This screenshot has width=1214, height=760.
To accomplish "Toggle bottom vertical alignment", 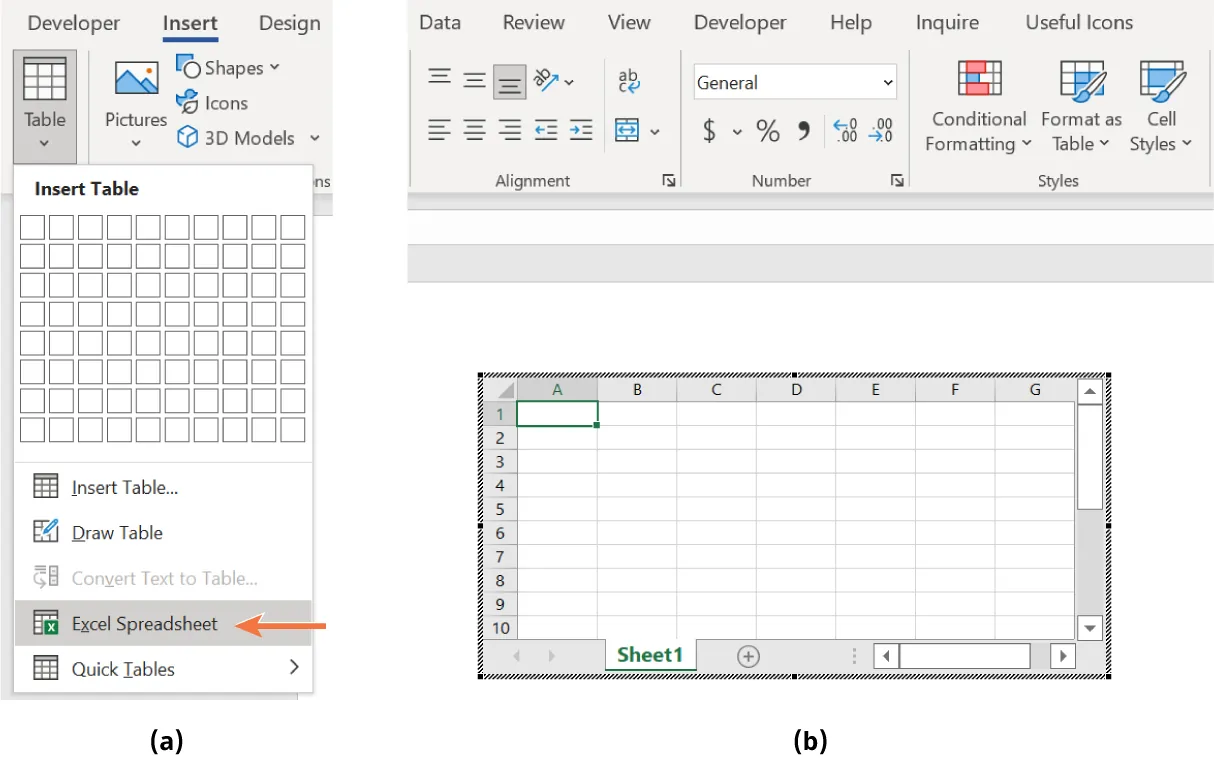I will click(x=509, y=80).
